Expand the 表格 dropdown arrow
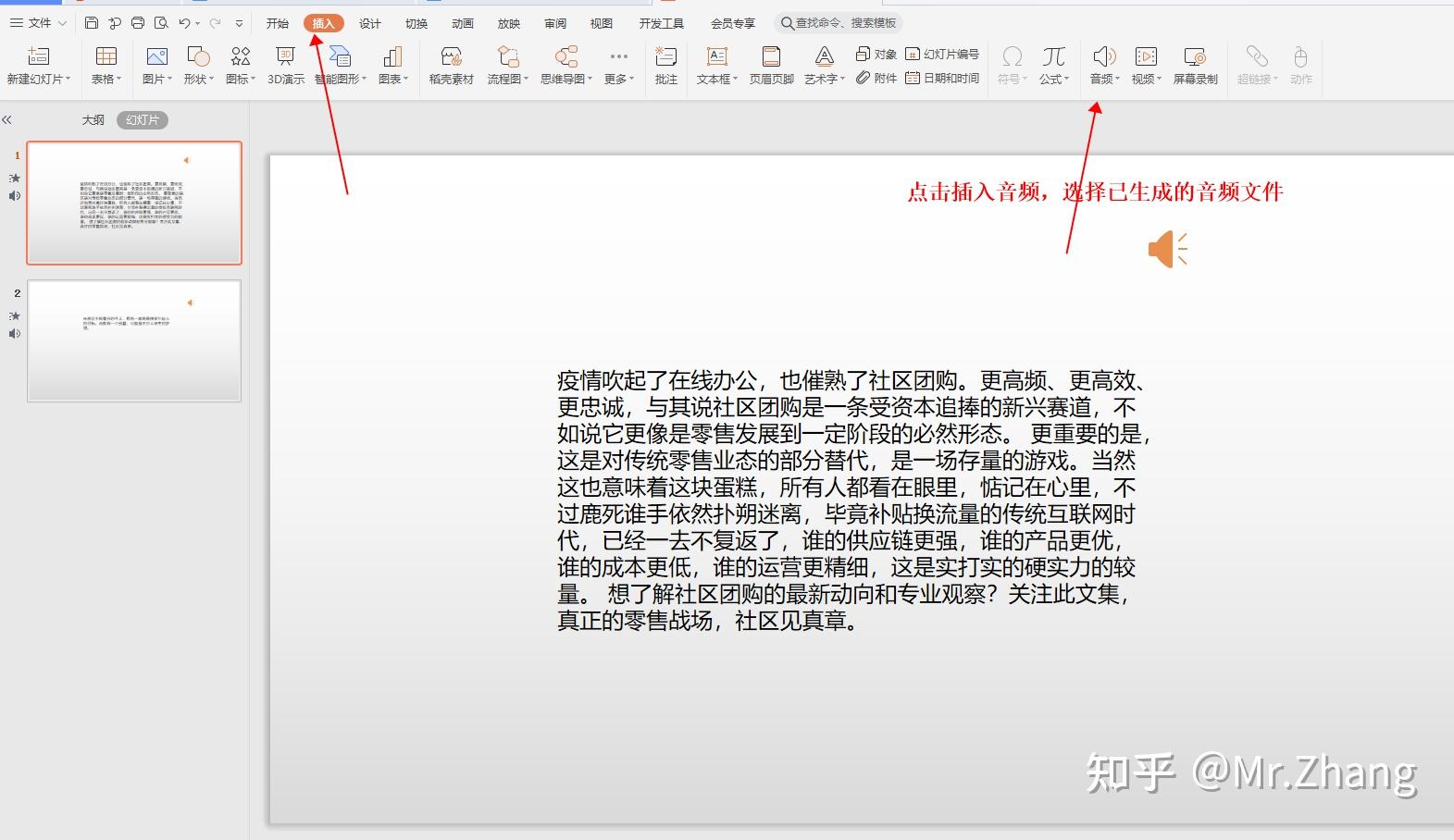Image resolution: width=1454 pixels, height=840 pixels. point(119,79)
